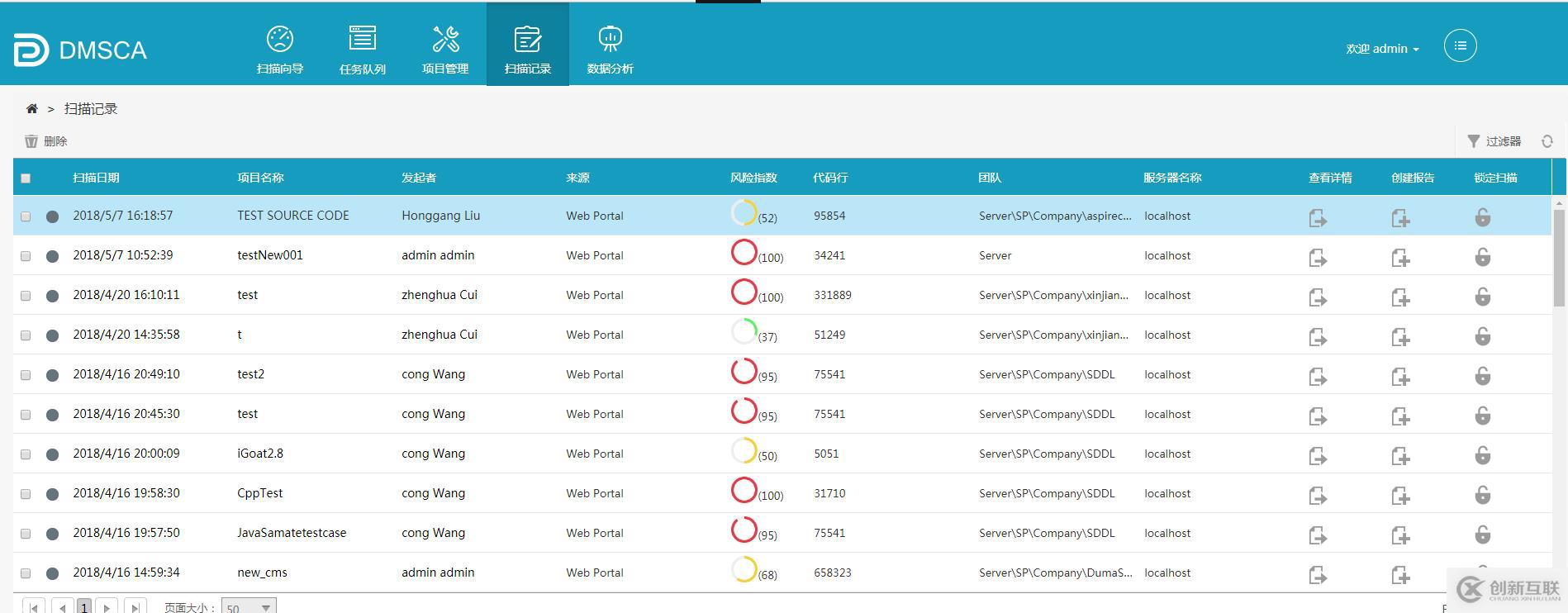Click the originator Honggang Liu cell
Screen dimensions: 1568x613
(440, 216)
